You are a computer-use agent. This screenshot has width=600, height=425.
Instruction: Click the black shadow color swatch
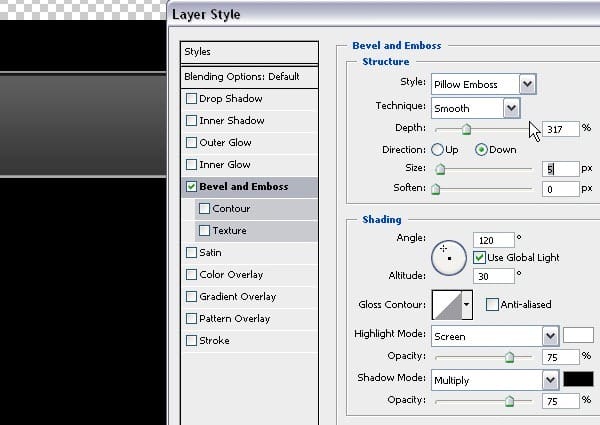(x=578, y=379)
